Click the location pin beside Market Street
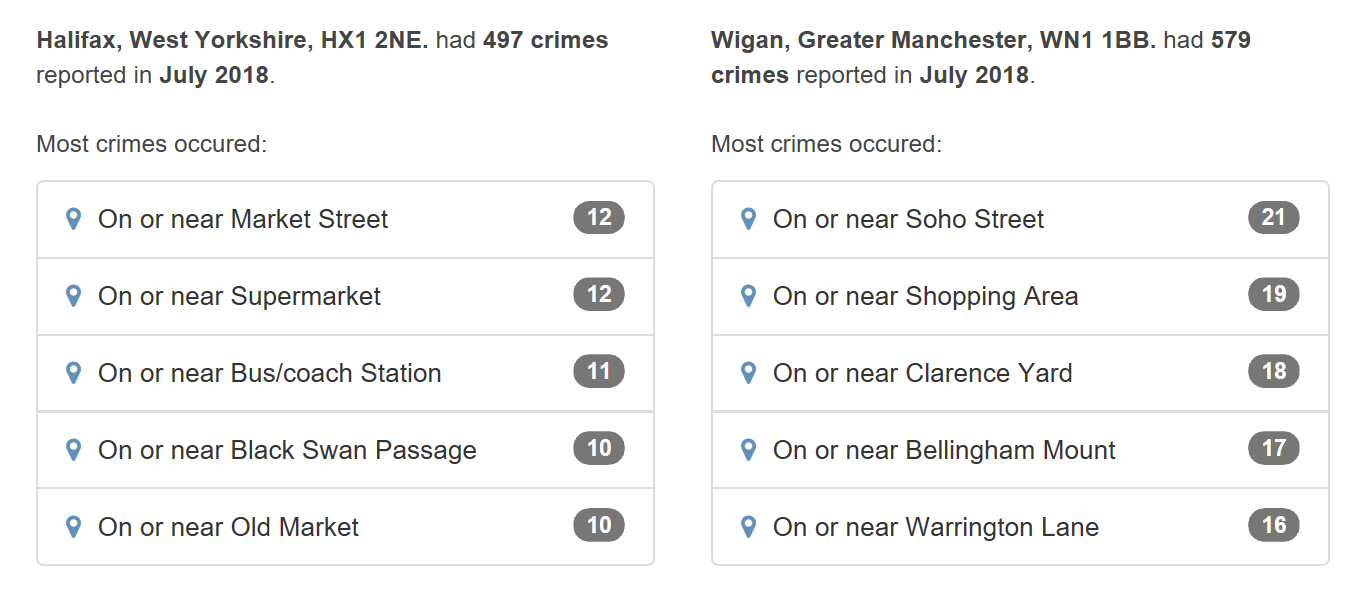This screenshot has width=1364, height=593. tap(72, 219)
